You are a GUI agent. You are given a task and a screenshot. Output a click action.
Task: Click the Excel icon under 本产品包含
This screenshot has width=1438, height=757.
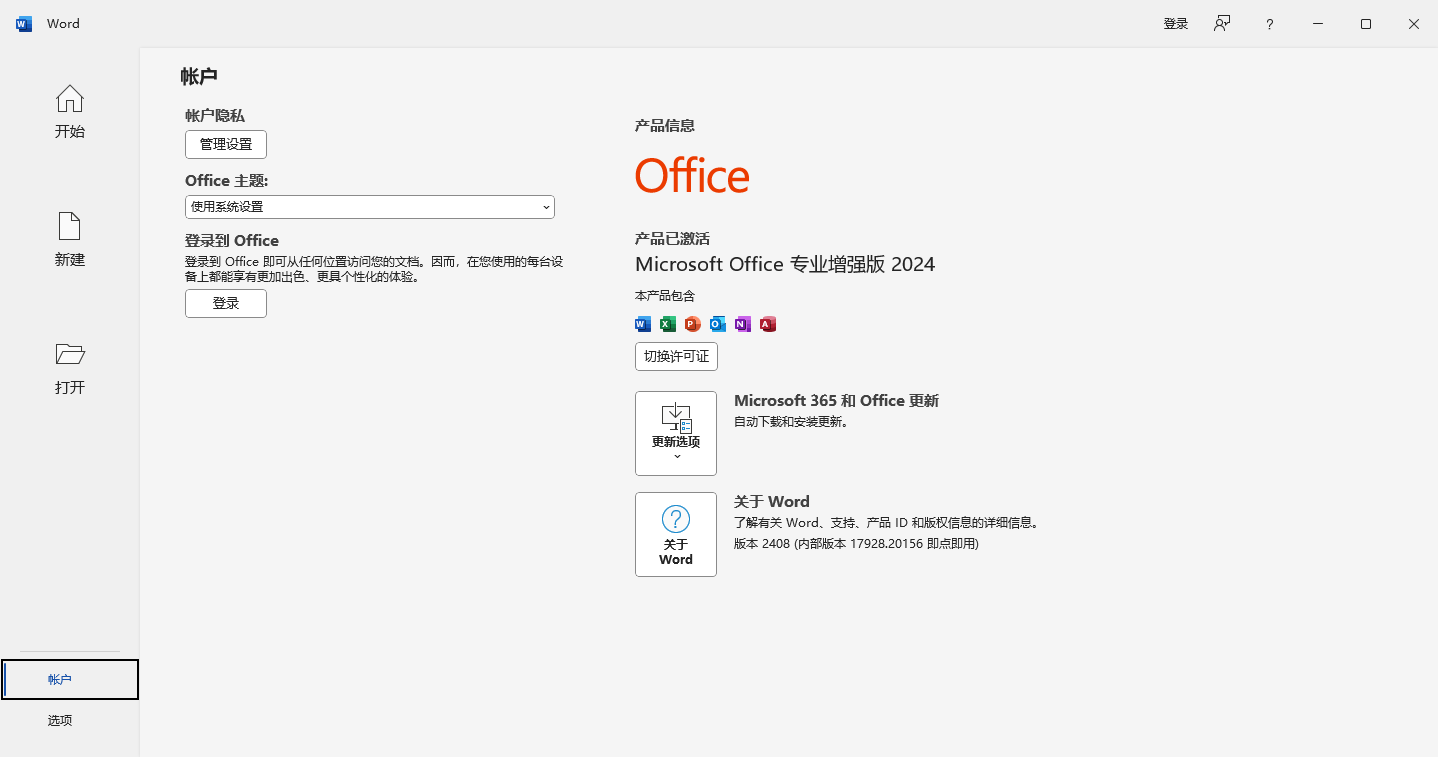pos(668,324)
